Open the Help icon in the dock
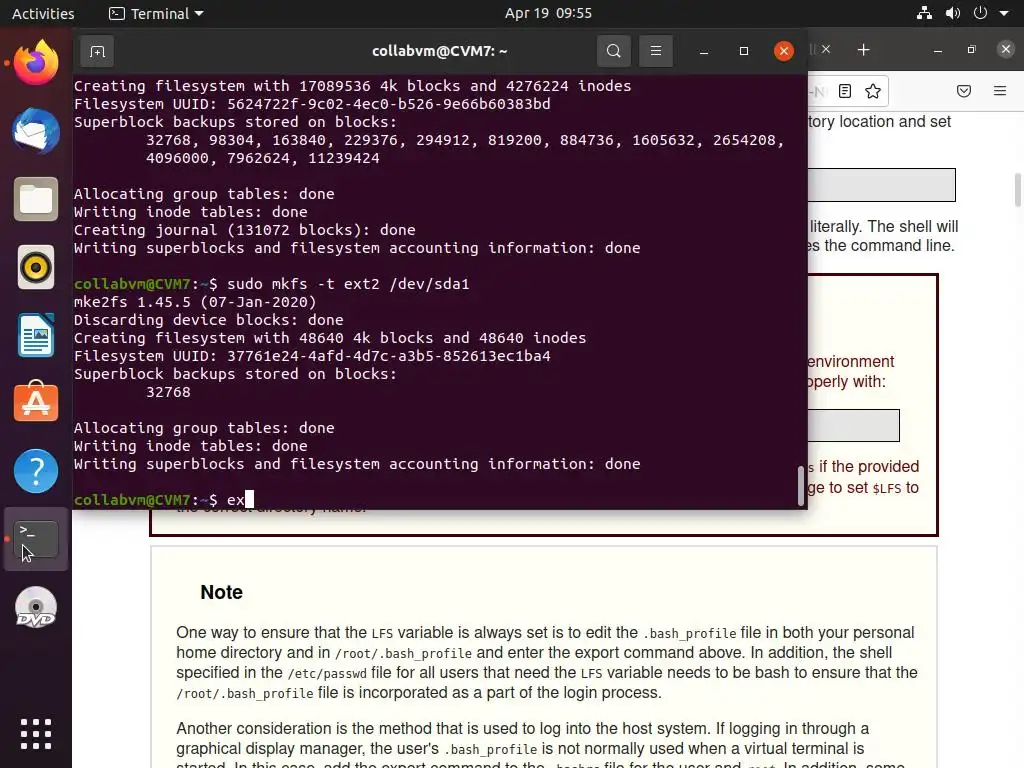Viewport: 1024px width, 768px height. pyautogui.click(x=36, y=471)
